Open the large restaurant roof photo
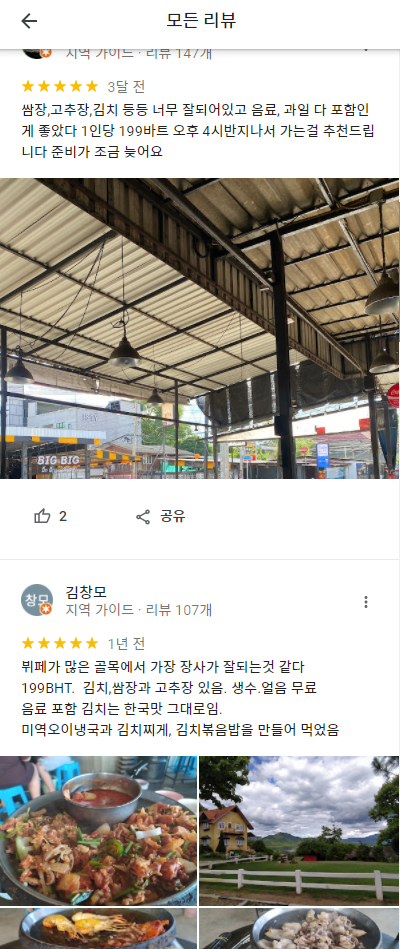The height and width of the screenshot is (949, 400). [200, 328]
